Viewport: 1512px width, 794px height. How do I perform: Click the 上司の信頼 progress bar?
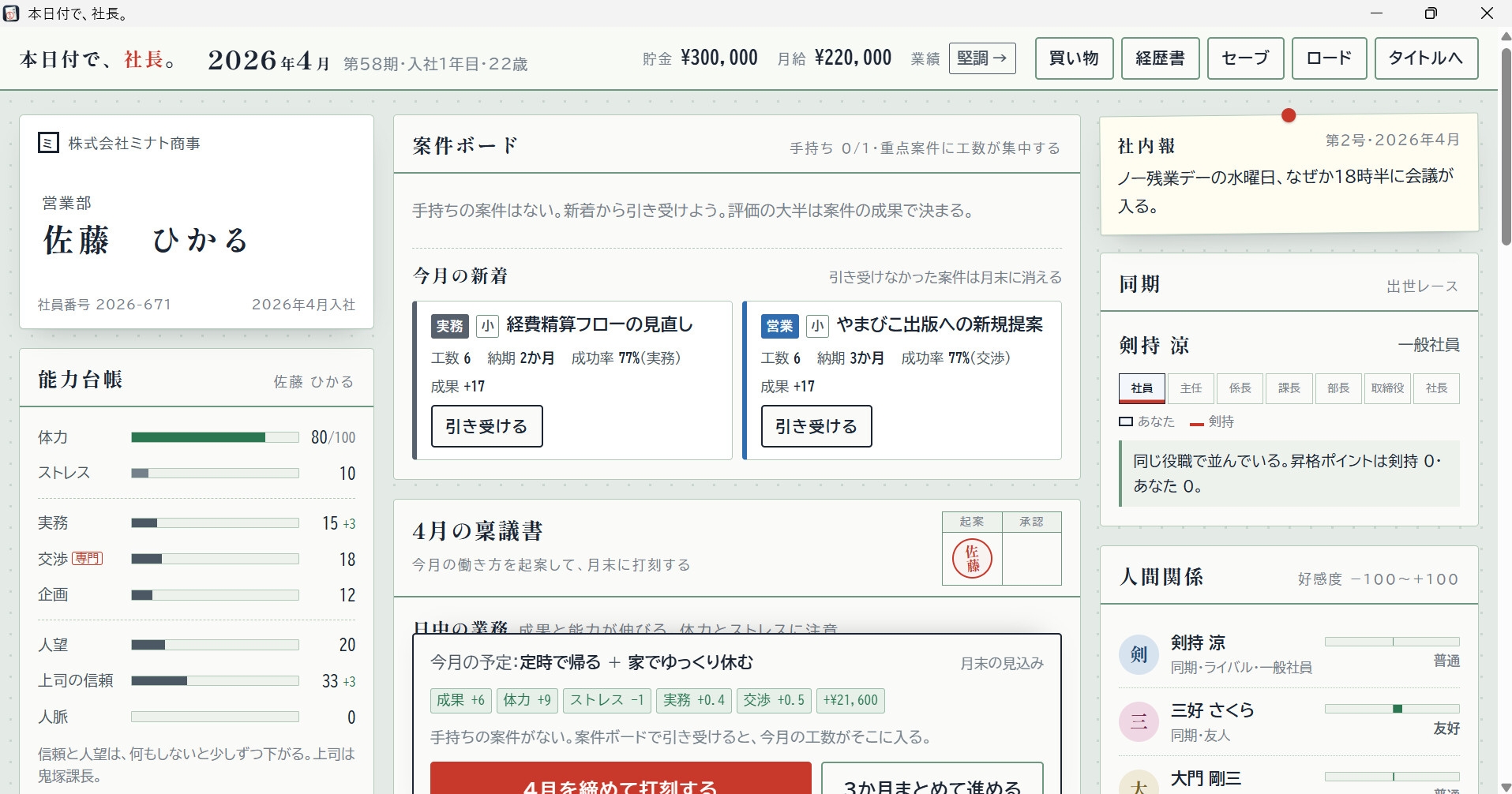(x=215, y=680)
